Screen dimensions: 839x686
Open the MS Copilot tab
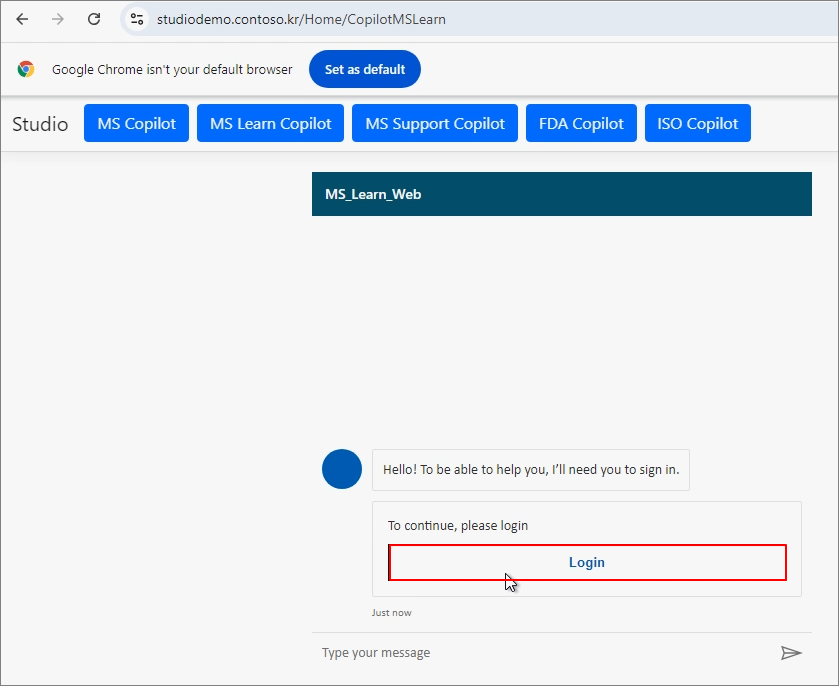[x=136, y=123]
